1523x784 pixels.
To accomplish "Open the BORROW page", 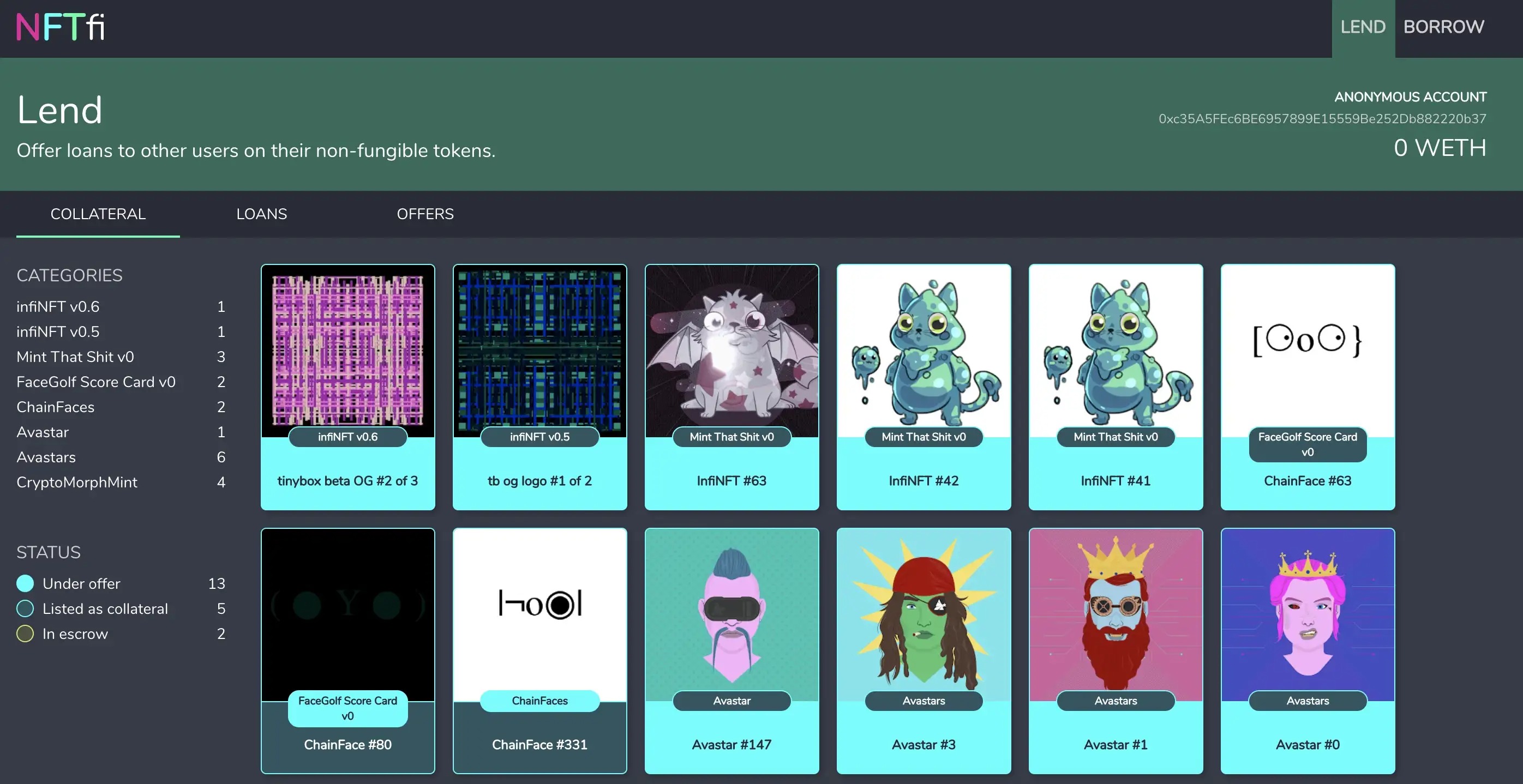I will (1443, 27).
